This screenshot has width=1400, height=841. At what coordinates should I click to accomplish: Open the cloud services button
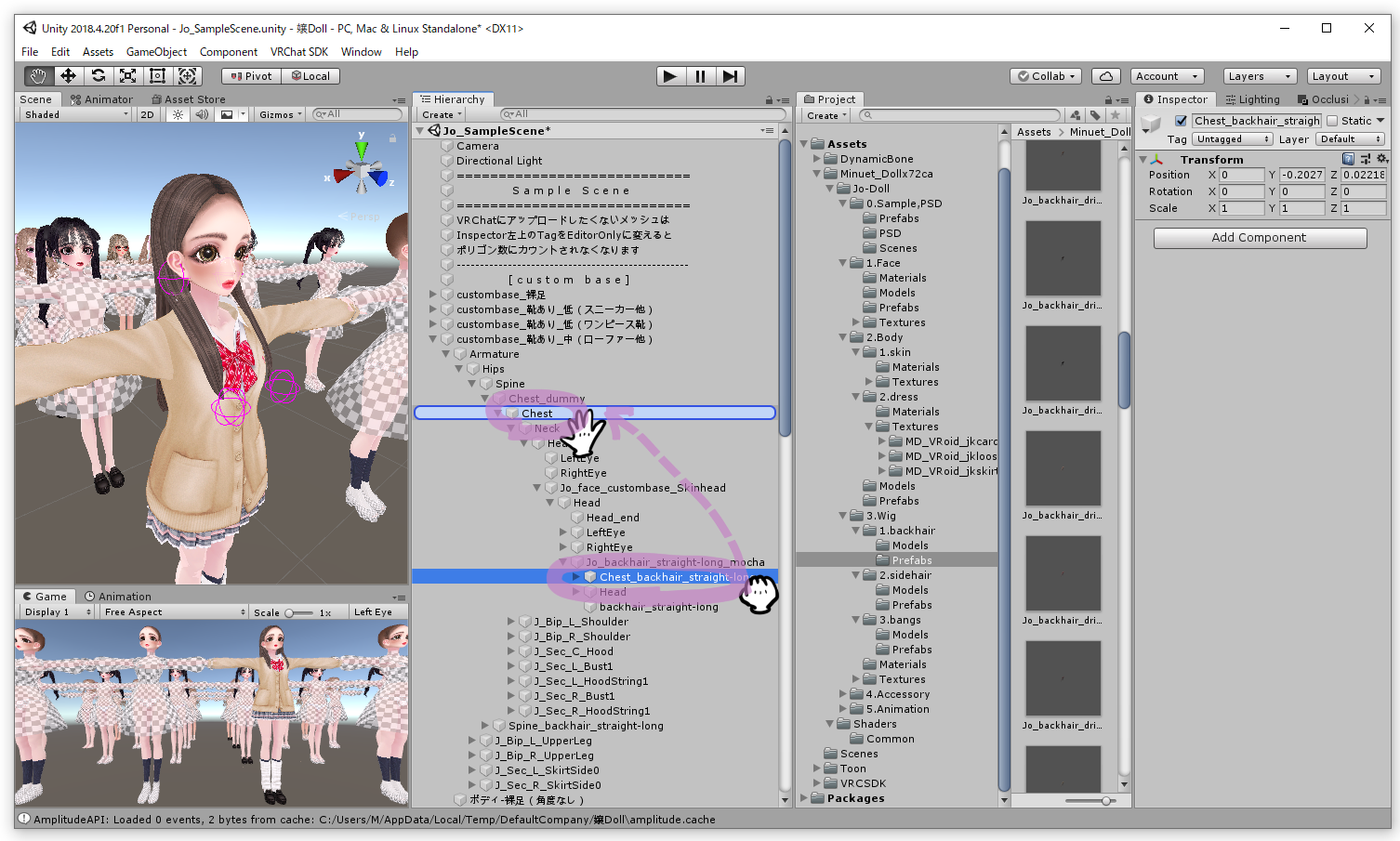[1105, 76]
